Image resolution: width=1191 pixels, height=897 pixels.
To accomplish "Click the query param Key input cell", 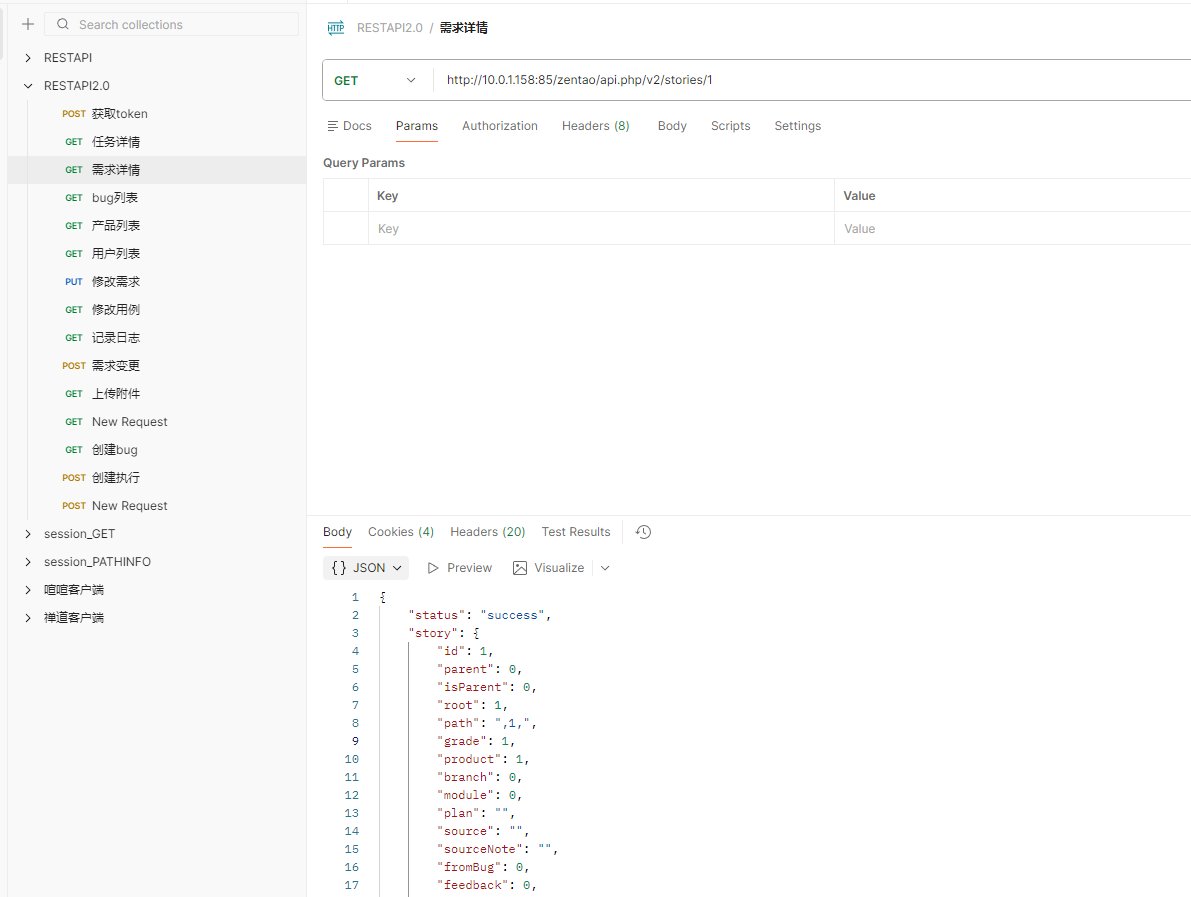I will [602, 229].
